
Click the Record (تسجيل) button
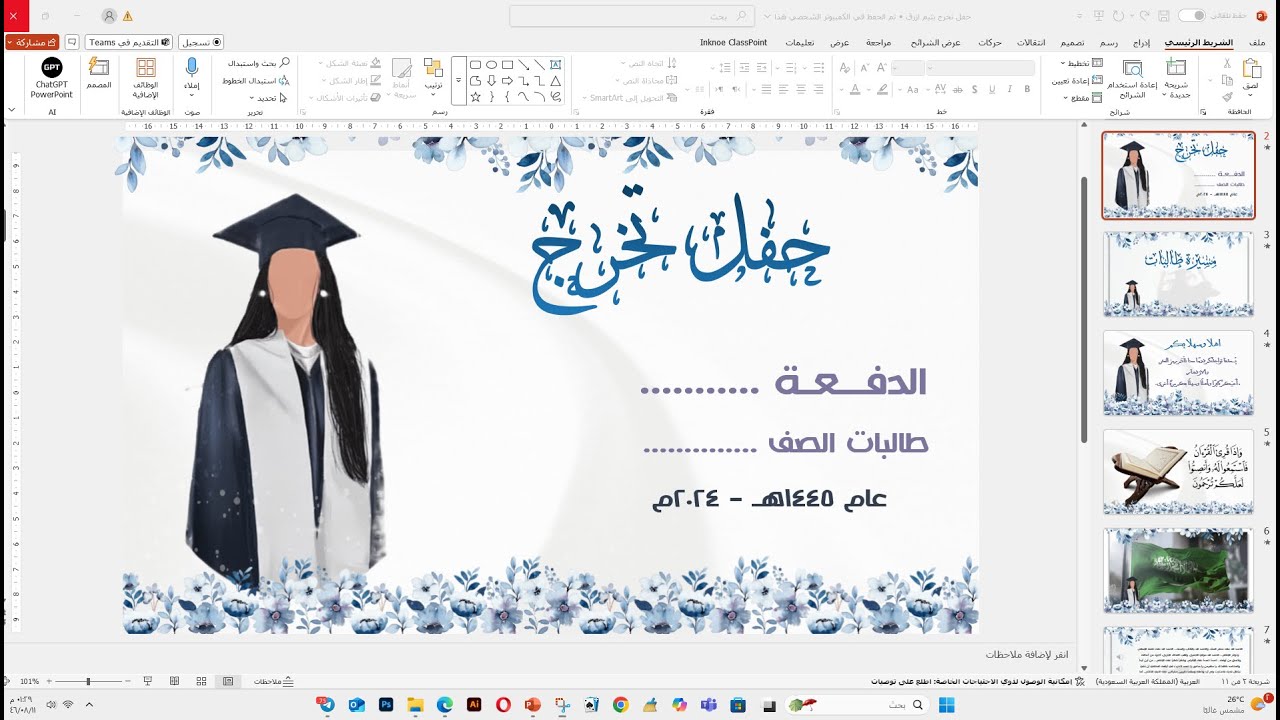202,42
